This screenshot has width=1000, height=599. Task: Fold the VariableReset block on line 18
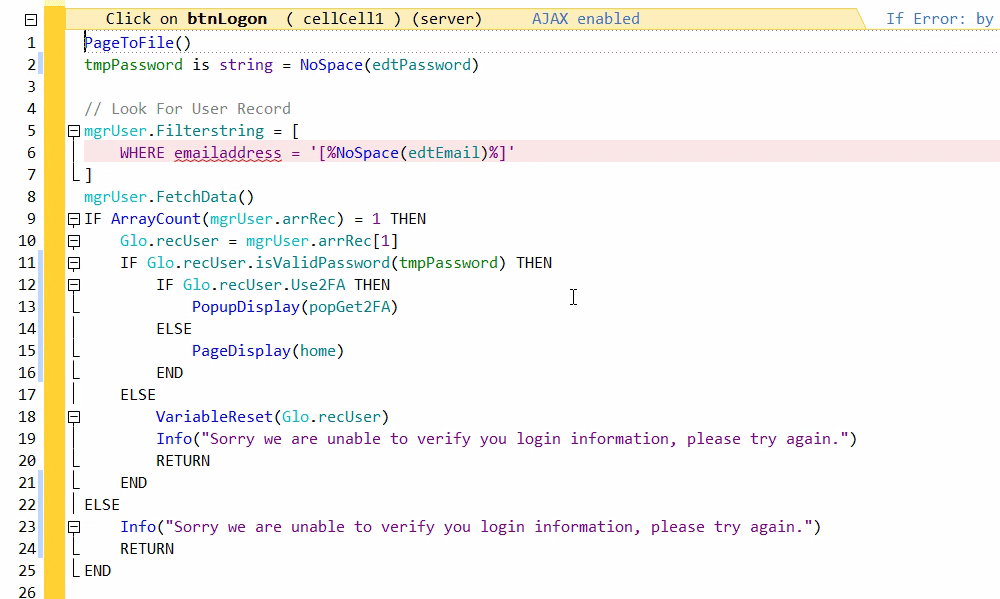[73, 417]
